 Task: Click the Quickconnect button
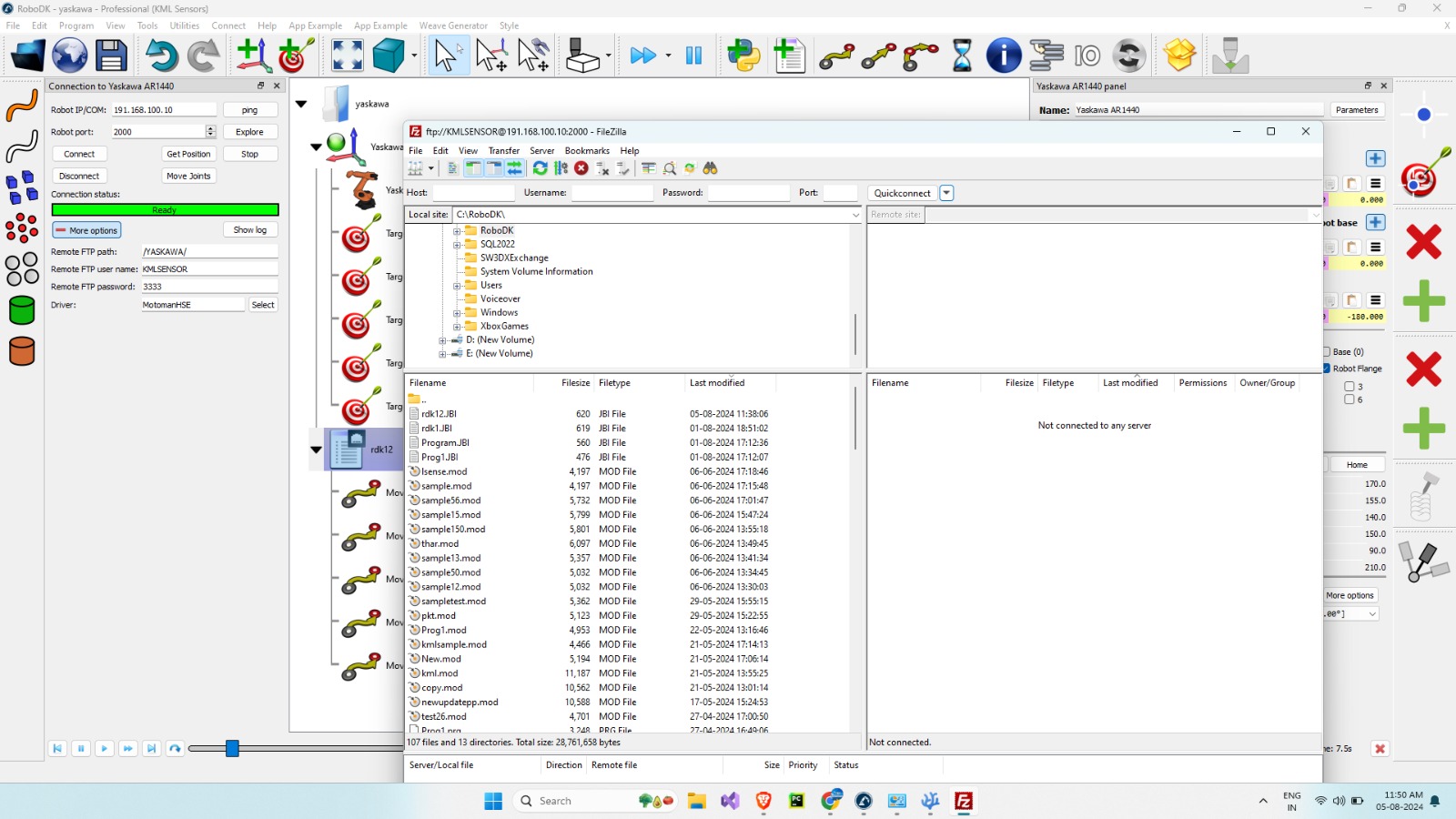(902, 193)
